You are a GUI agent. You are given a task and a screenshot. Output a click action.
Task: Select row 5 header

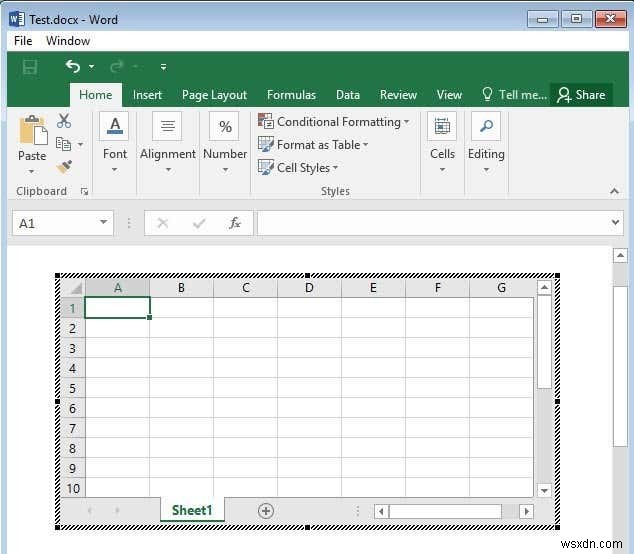point(73,389)
